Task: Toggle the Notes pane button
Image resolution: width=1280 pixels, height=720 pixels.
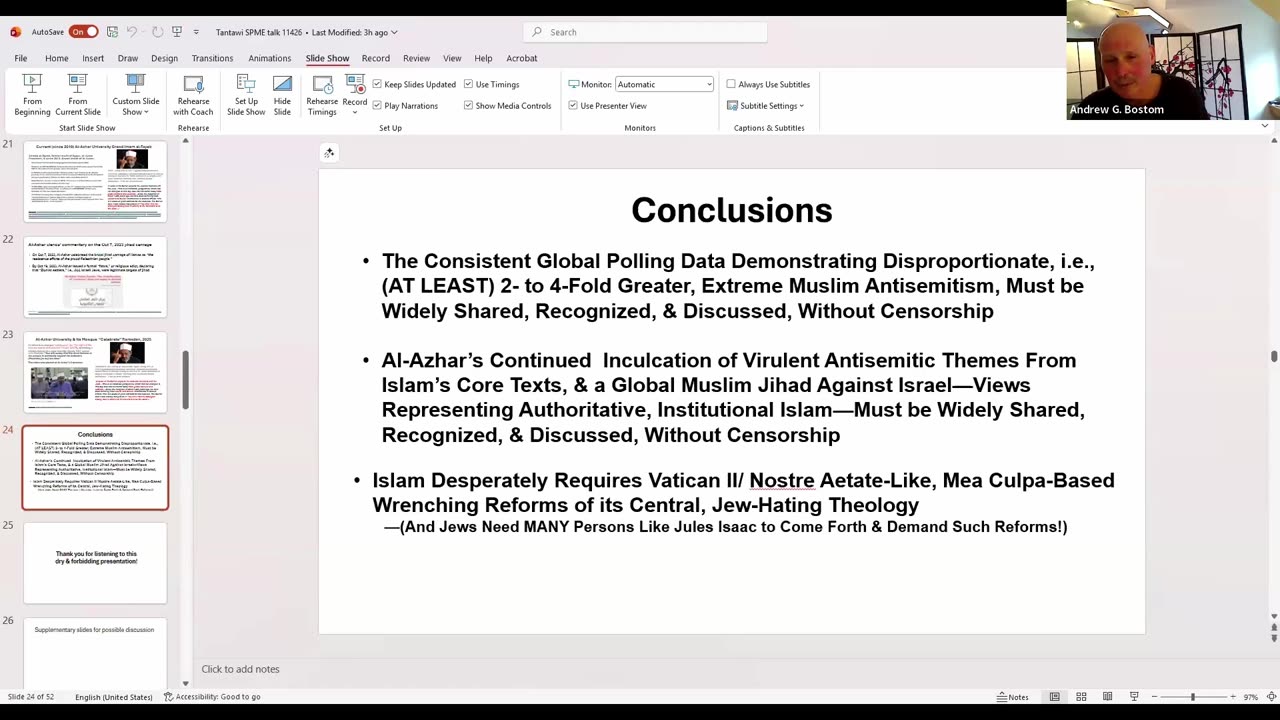Action: [x=1012, y=696]
